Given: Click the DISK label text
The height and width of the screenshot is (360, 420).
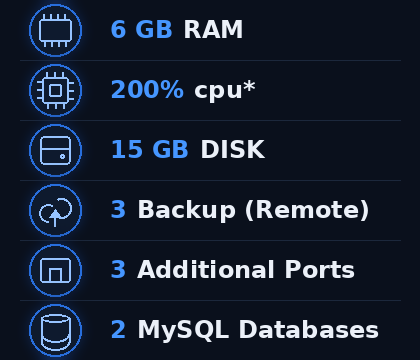Looking at the screenshot, I should (233, 149).
